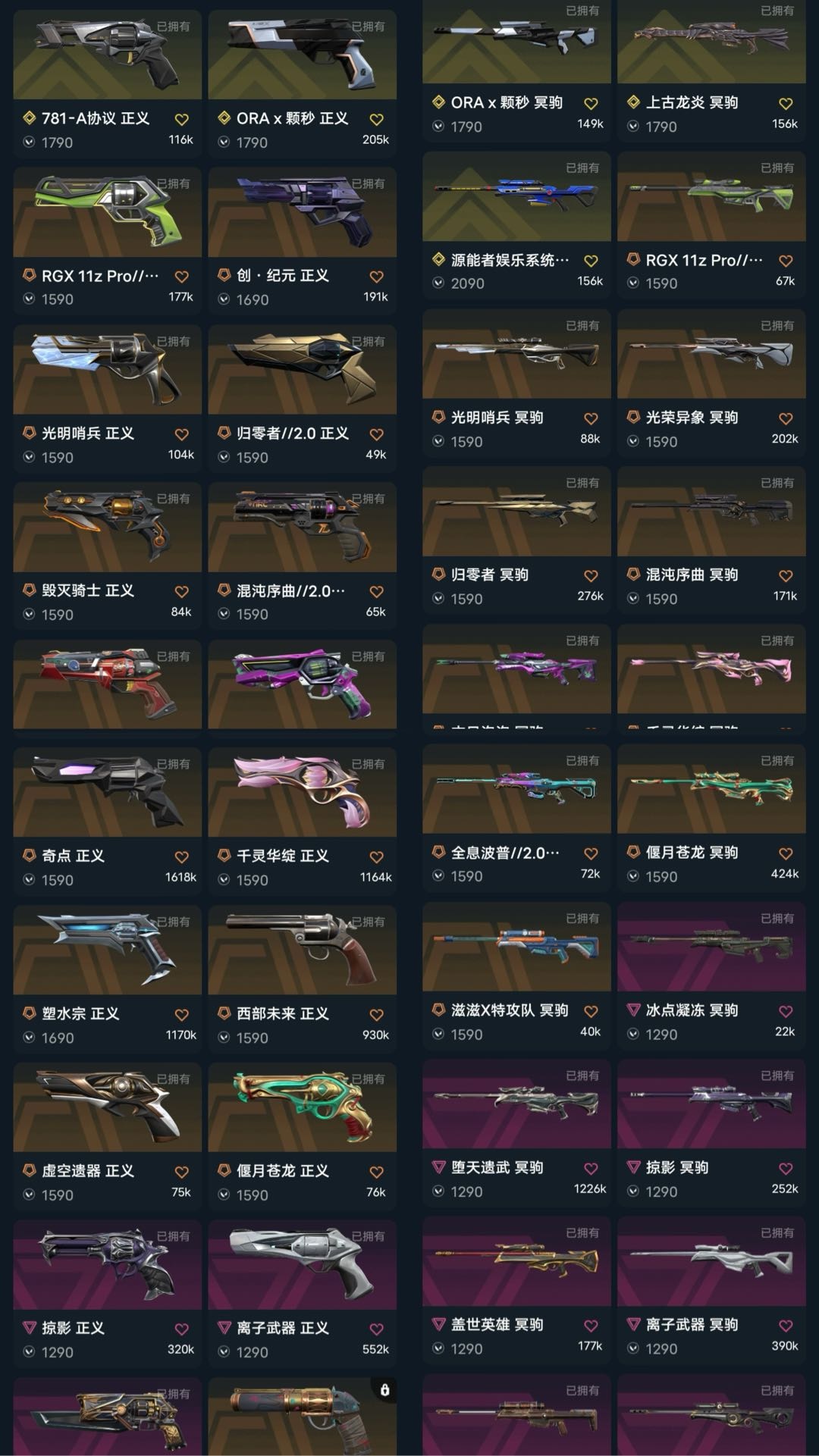Select the 滋滋X特攻队 冥驹 card title
Screen dimensions: 819x1456
click(x=510, y=1010)
